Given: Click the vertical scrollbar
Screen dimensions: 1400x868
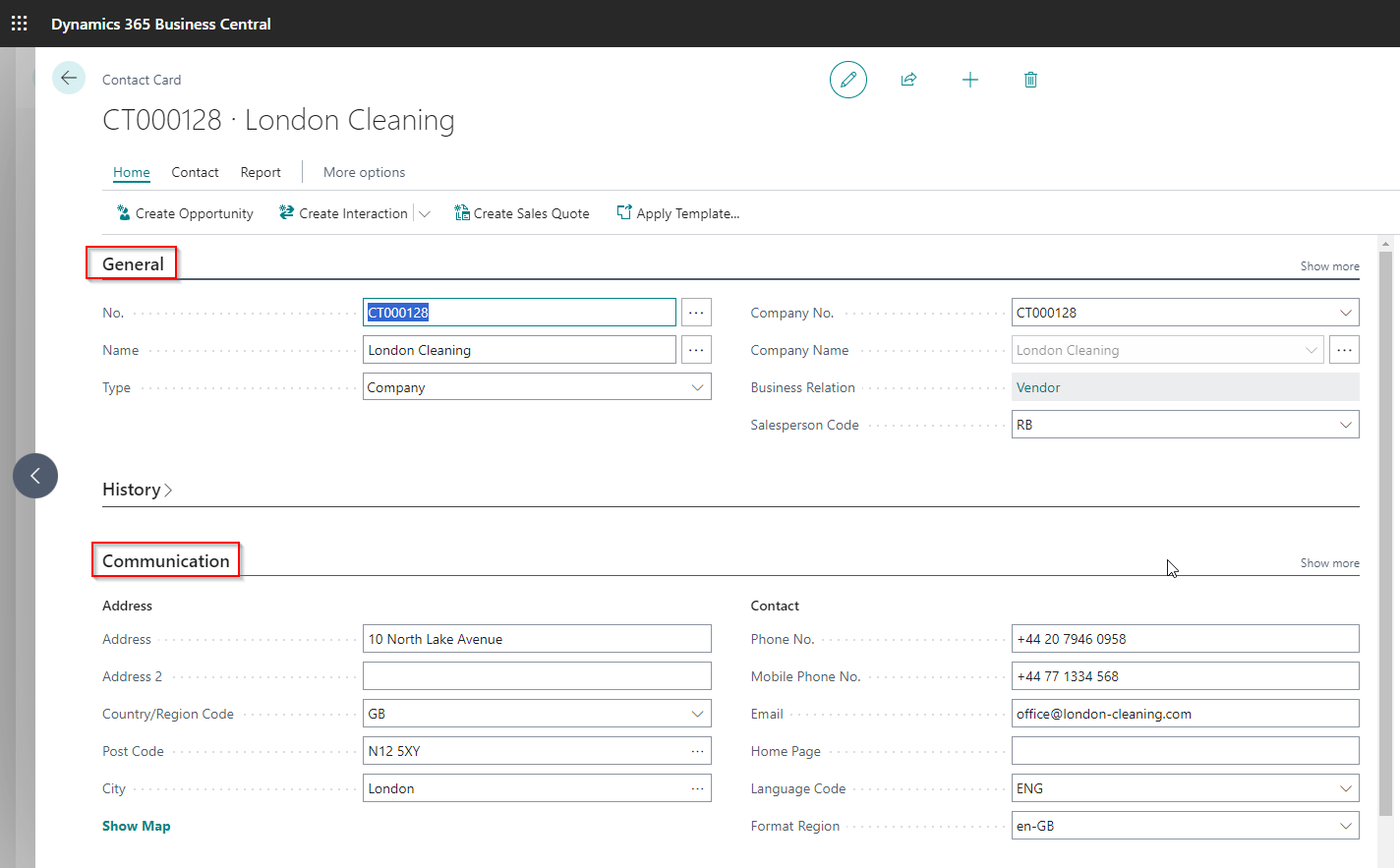Looking at the screenshot, I should (x=1385, y=534).
